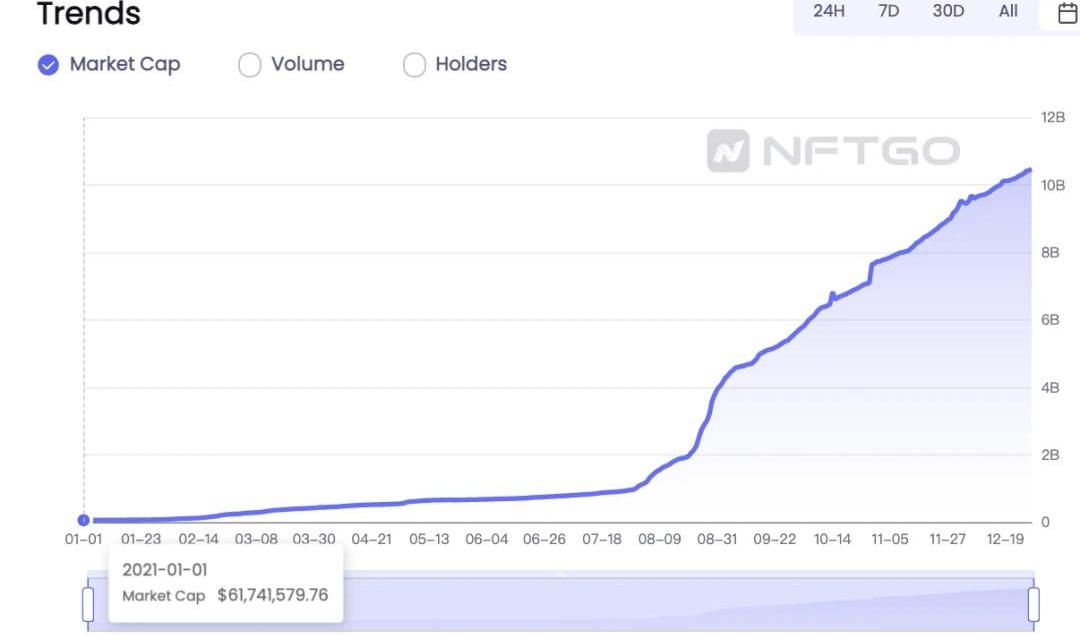Switch to the 24H time range

[x=829, y=11]
